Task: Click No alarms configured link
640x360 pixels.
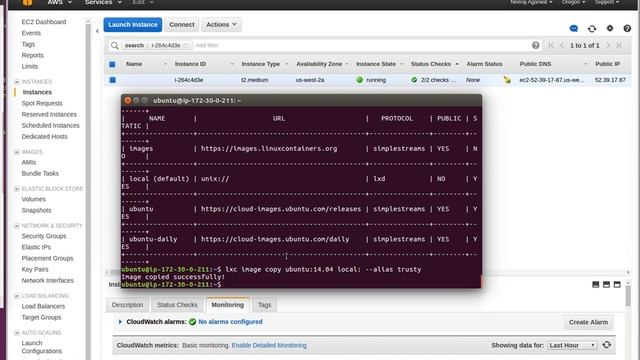Action: click(x=230, y=322)
